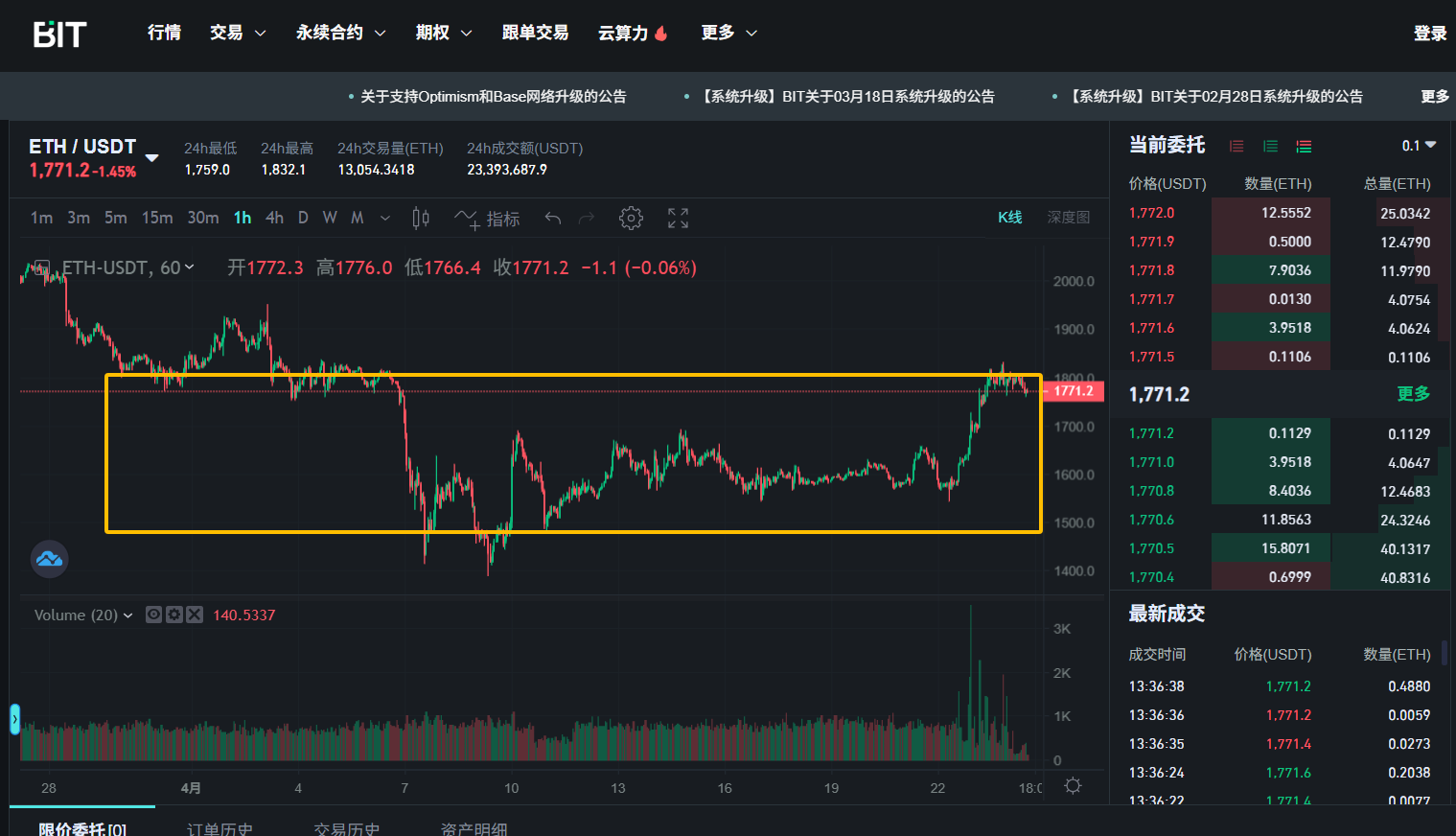Switch to the 订单历史 tab
The width and height of the screenshot is (1456, 836).
click(220, 828)
